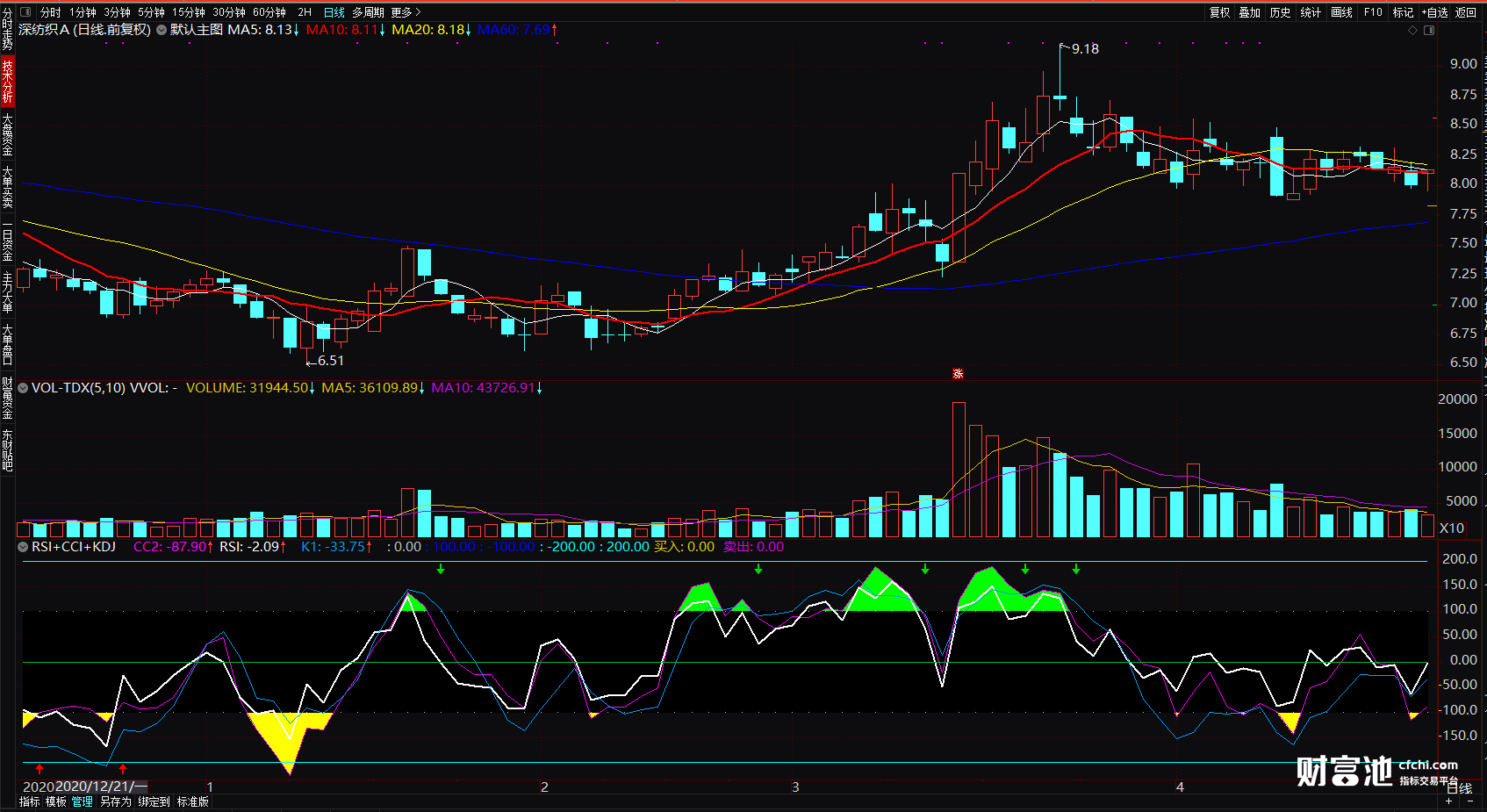Click the 管理 tab at bottom
1487x812 pixels.
(83, 801)
